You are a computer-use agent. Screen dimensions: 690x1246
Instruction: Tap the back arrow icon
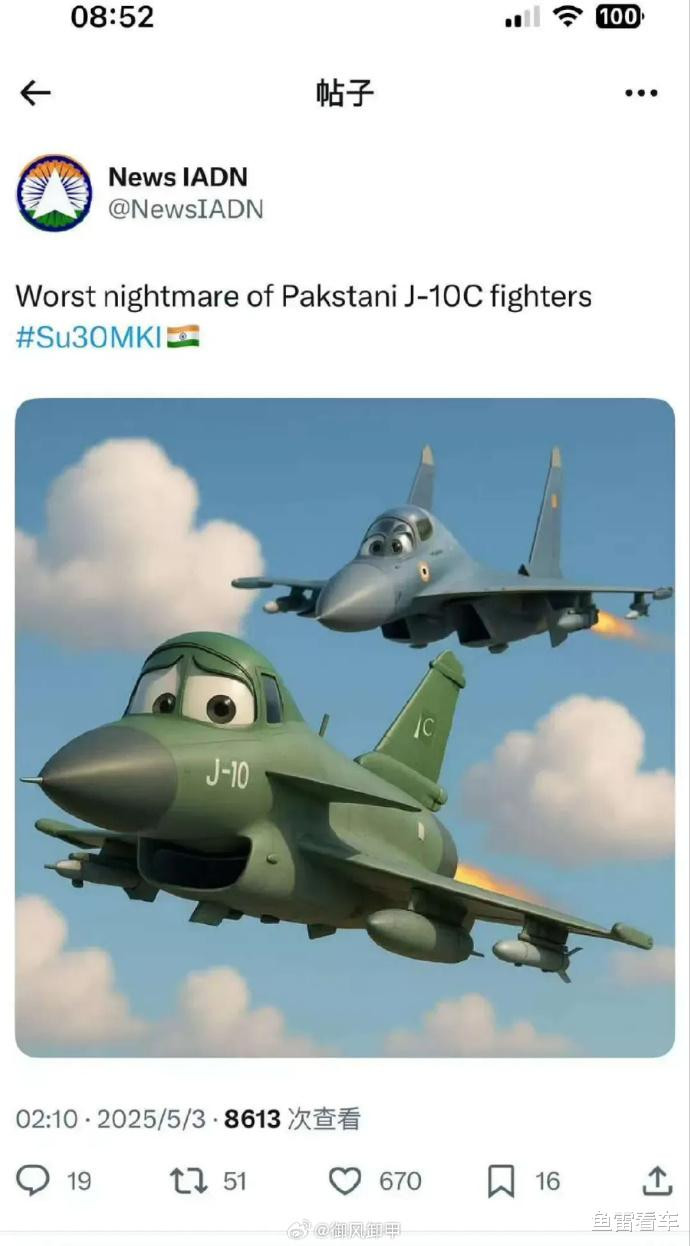[x=35, y=94]
